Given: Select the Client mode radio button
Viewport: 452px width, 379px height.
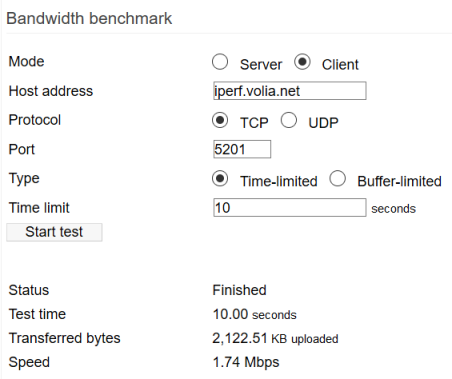Looking at the screenshot, I should point(302,62).
